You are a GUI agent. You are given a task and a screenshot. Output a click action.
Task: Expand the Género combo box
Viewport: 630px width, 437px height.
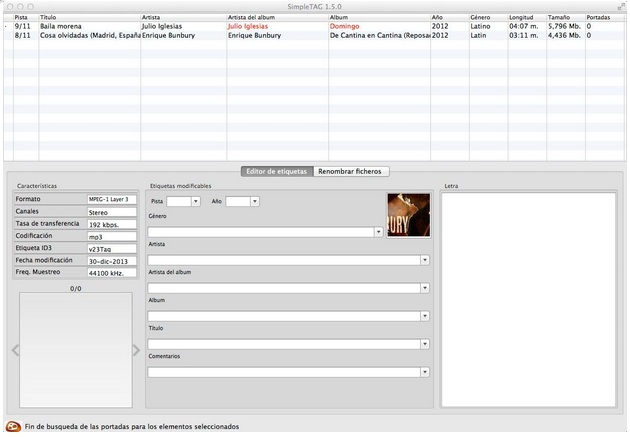pos(379,232)
